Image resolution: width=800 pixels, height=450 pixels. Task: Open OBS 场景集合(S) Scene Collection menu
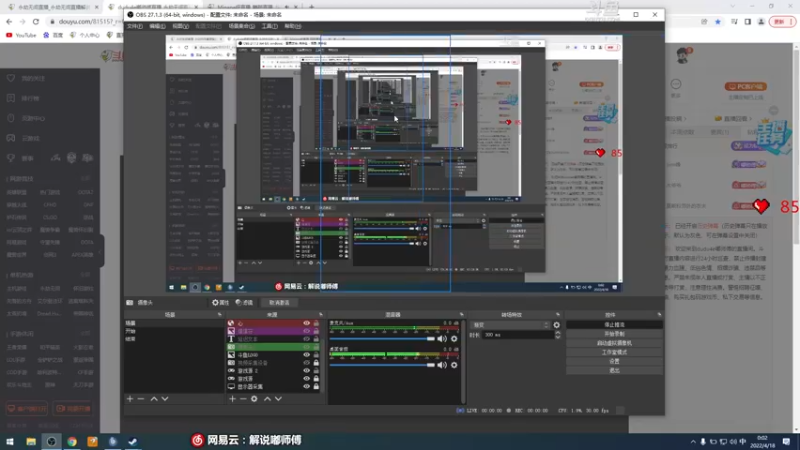[241, 26]
